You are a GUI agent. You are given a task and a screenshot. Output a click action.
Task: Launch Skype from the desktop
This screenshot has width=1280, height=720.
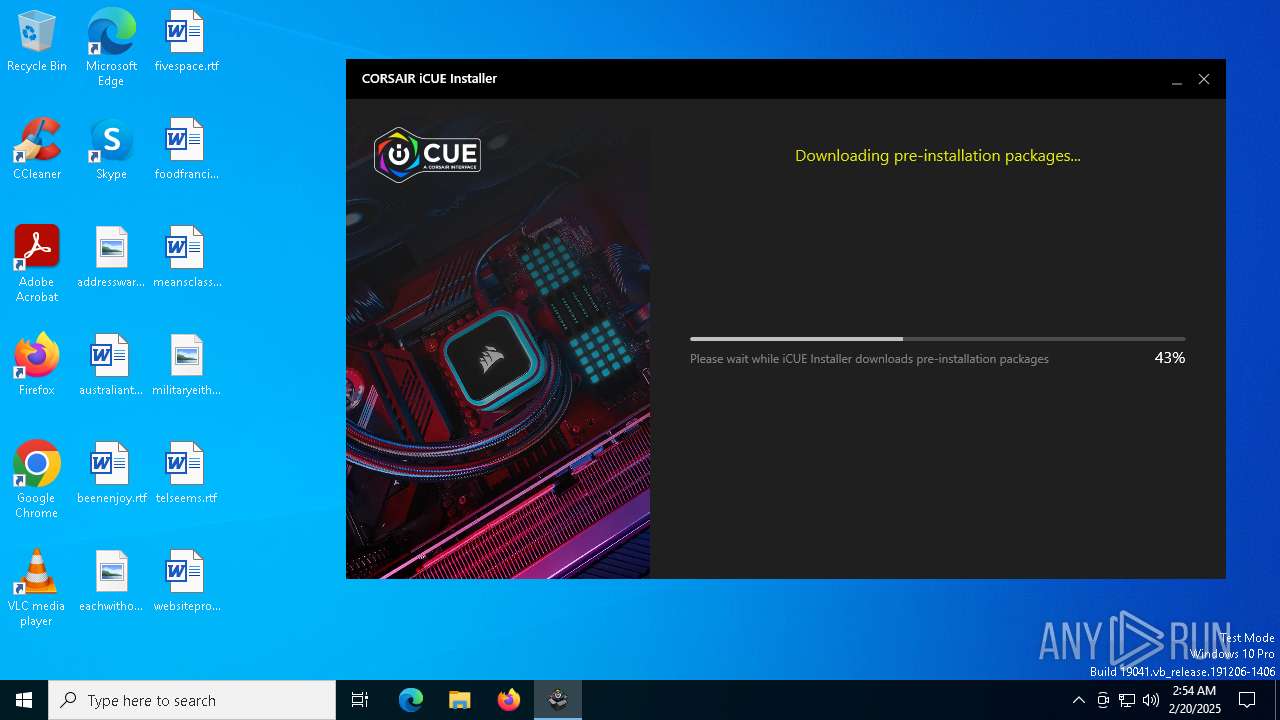click(111, 150)
